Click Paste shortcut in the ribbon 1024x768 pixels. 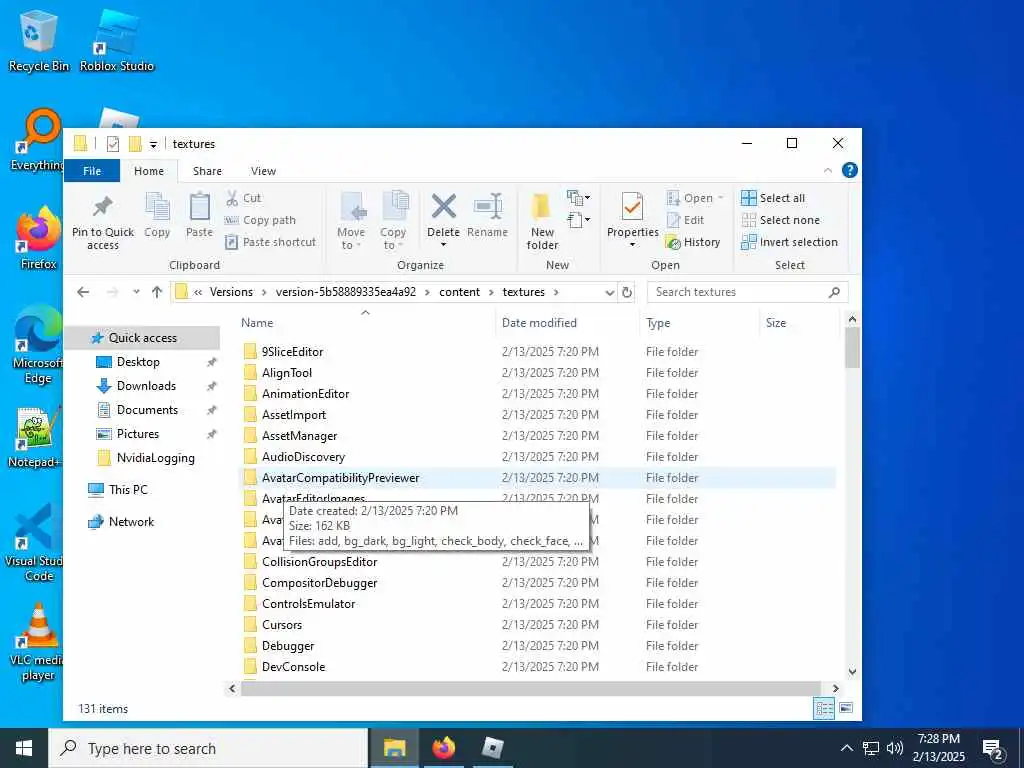click(x=270, y=242)
